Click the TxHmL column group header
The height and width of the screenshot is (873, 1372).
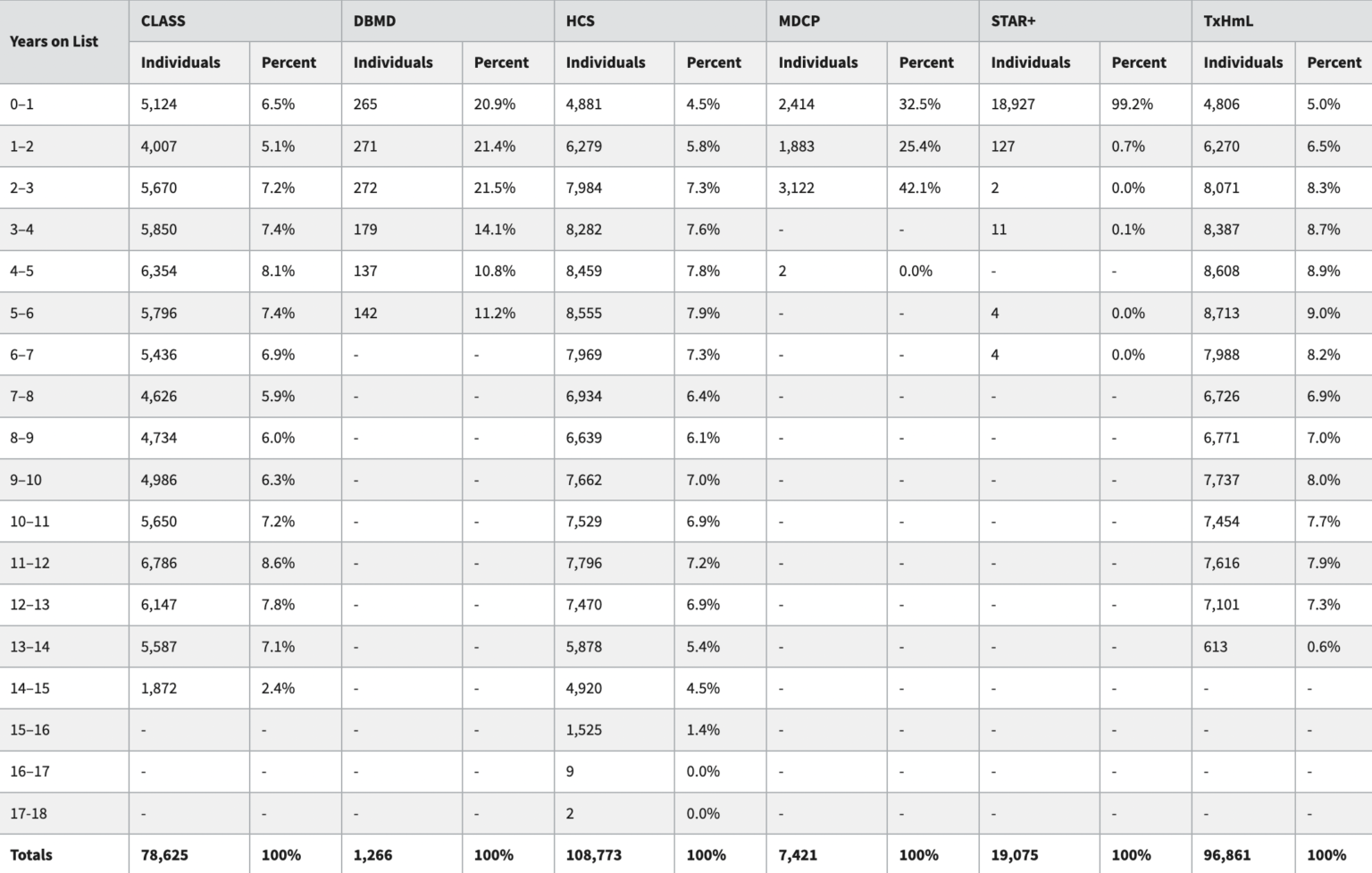coord(1228,21)
